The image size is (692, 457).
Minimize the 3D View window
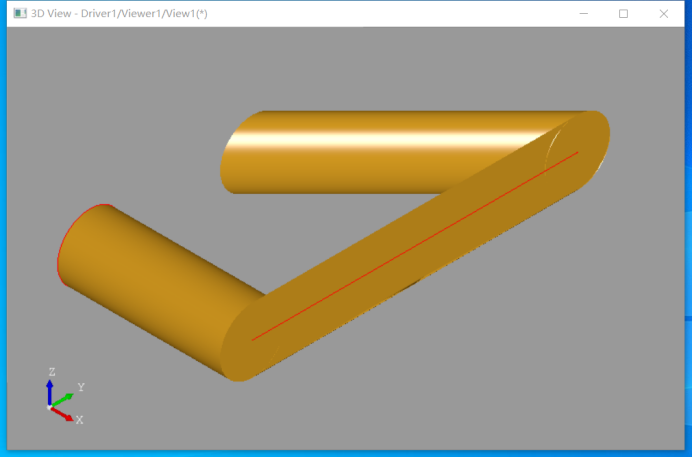pyautogui.click(x=583, y=14)
